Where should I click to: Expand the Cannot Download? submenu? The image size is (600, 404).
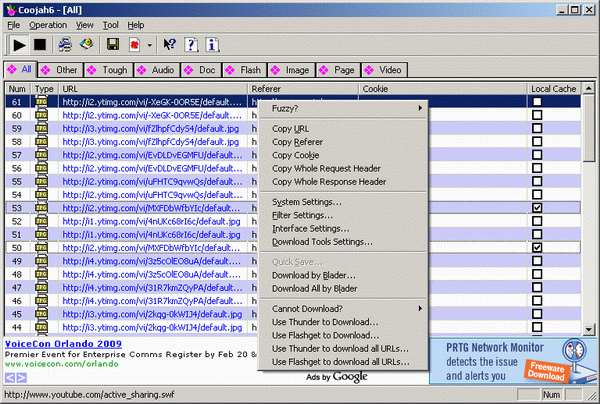pyautogui.click(x=343, y=308)
